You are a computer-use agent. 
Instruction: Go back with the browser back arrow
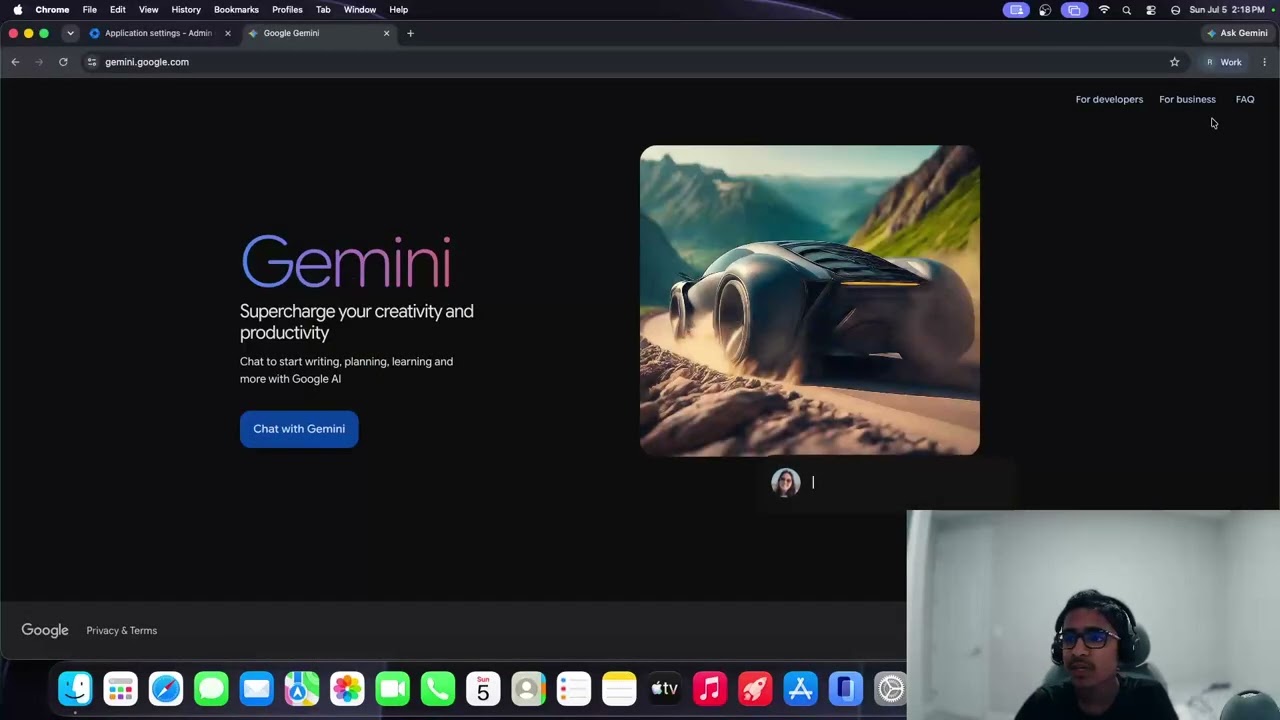click(x=15, y=62)
